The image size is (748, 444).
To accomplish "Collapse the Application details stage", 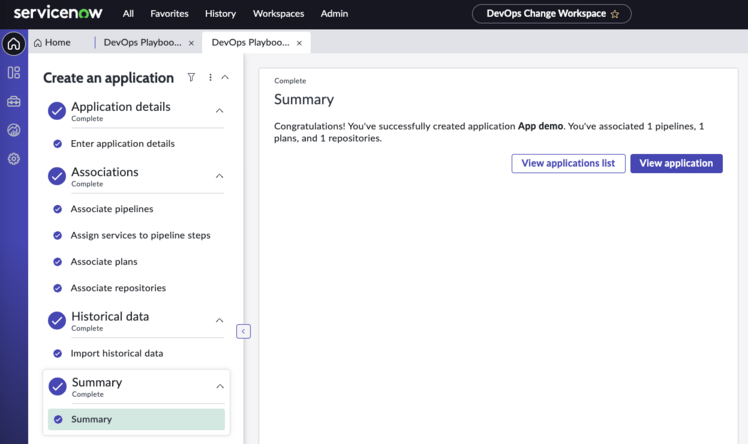I will (219, 111).
